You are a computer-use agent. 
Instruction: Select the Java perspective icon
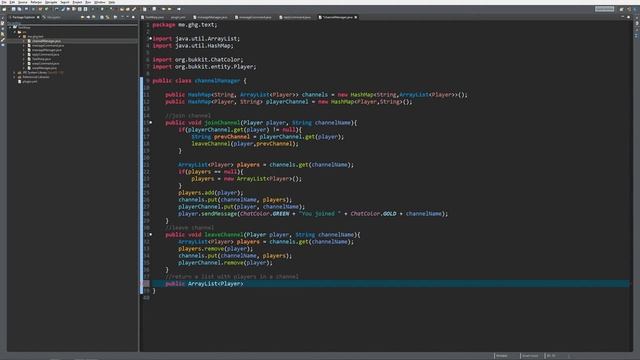click(629, 9)
